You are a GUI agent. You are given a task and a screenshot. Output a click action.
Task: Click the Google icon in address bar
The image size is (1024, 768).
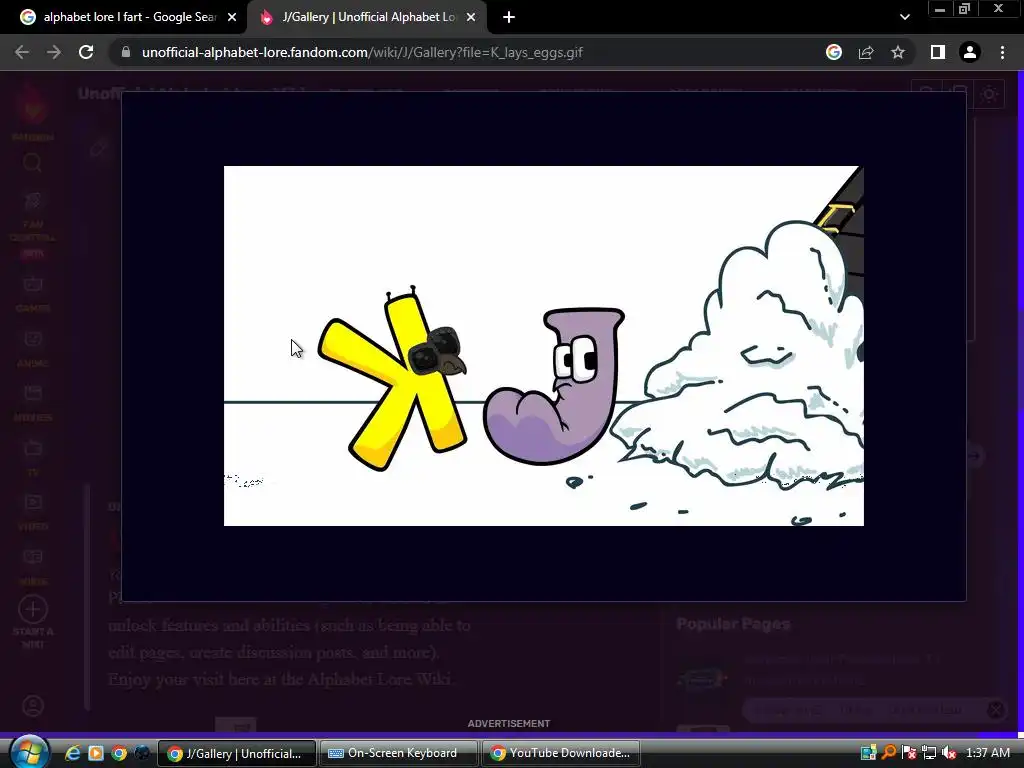tap(834, 52)
